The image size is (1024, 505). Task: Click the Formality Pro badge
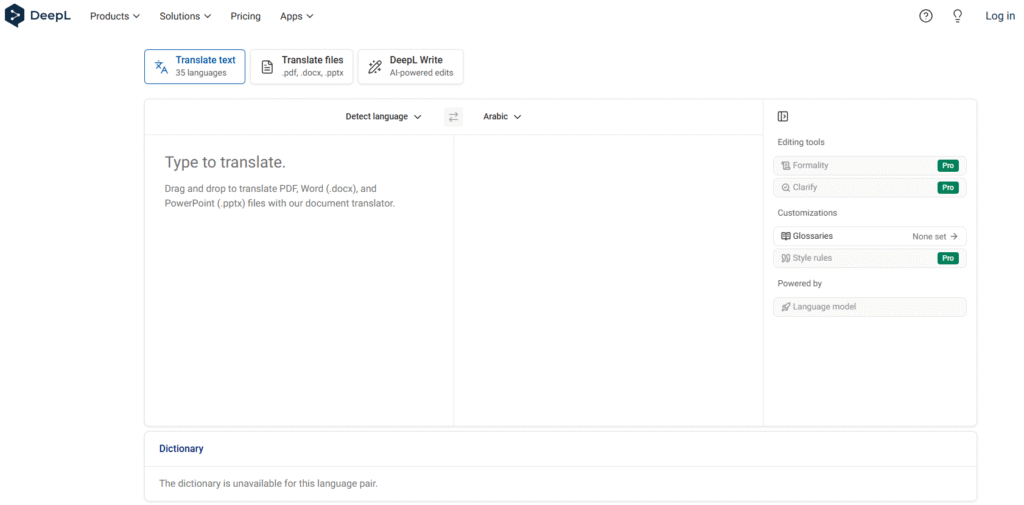coord(947,166)
